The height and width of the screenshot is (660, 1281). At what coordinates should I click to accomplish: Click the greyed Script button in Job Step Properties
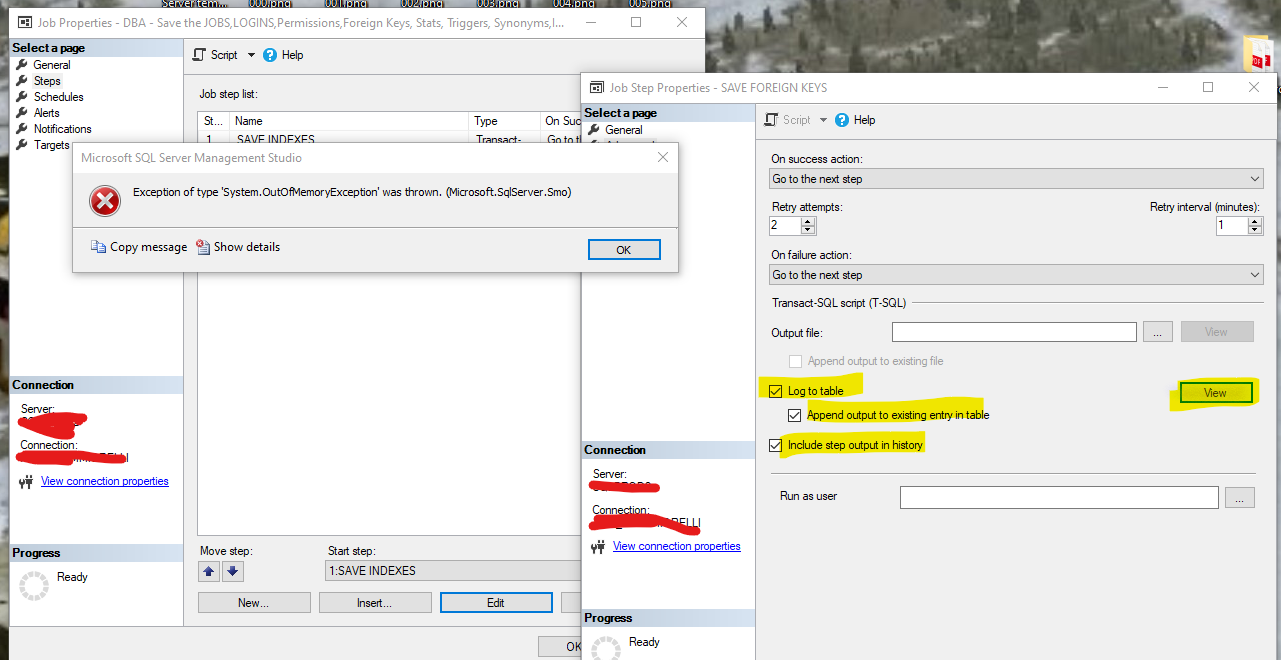(x=788, y=120)
